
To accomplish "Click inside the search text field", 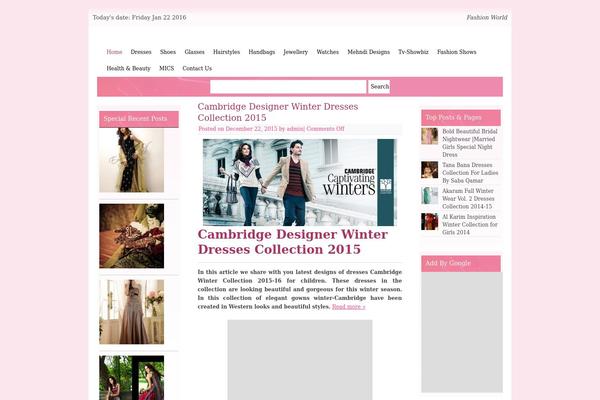I will pyautogui.click(x=288, y=87).
